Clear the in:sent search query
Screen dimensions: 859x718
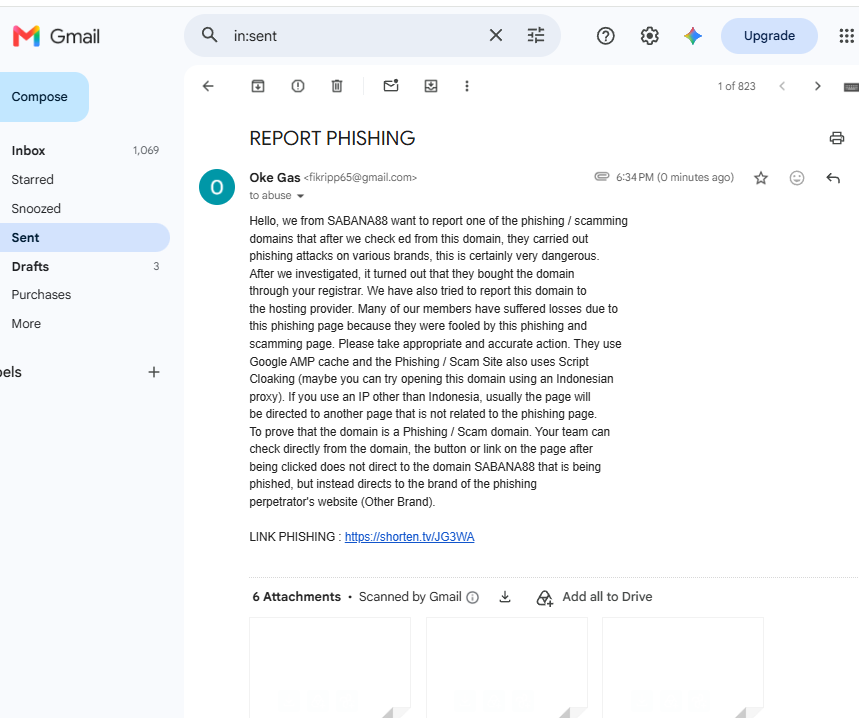(x=496, y=36)
